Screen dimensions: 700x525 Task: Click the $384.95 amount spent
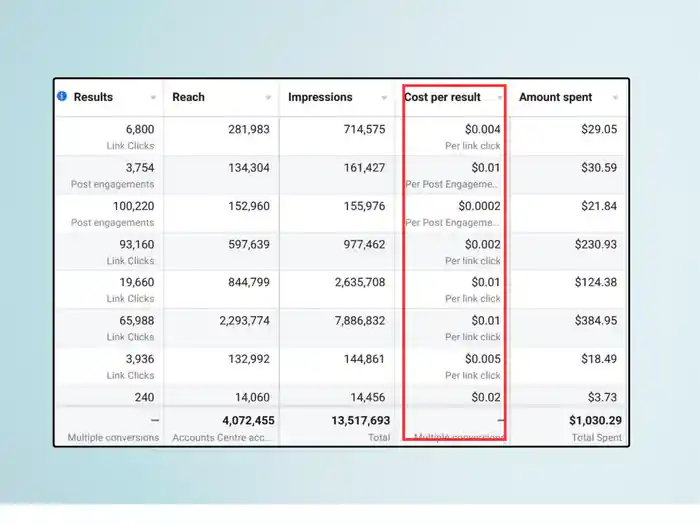(596, 321)
